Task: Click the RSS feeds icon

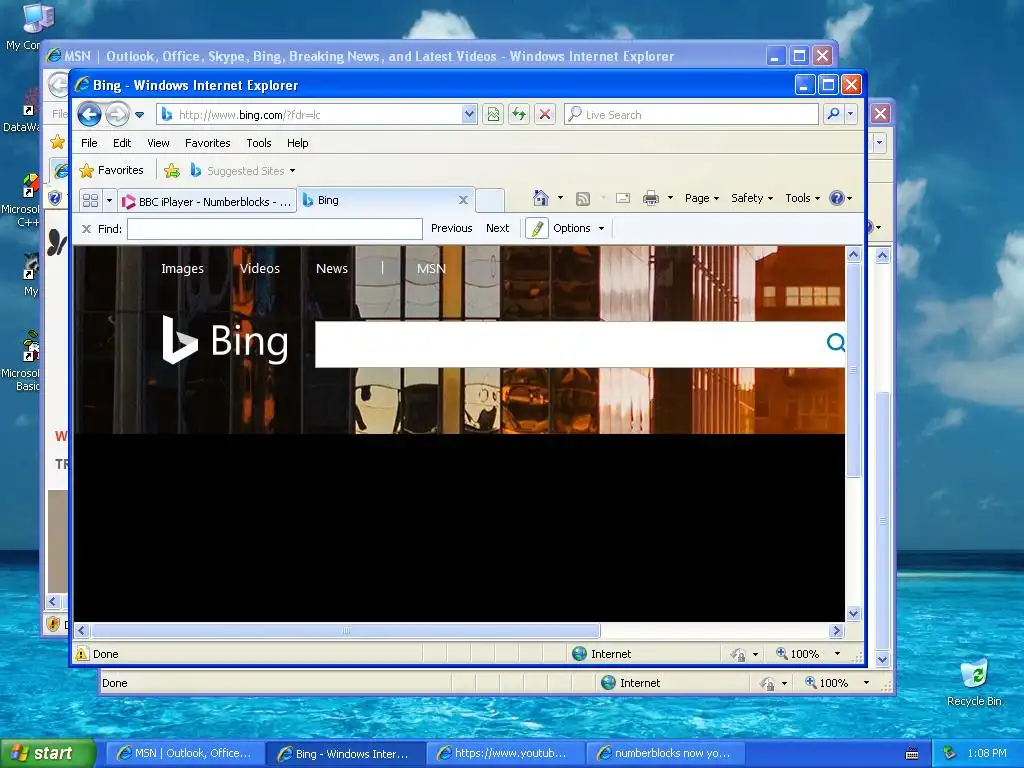Action: point(583,199)
